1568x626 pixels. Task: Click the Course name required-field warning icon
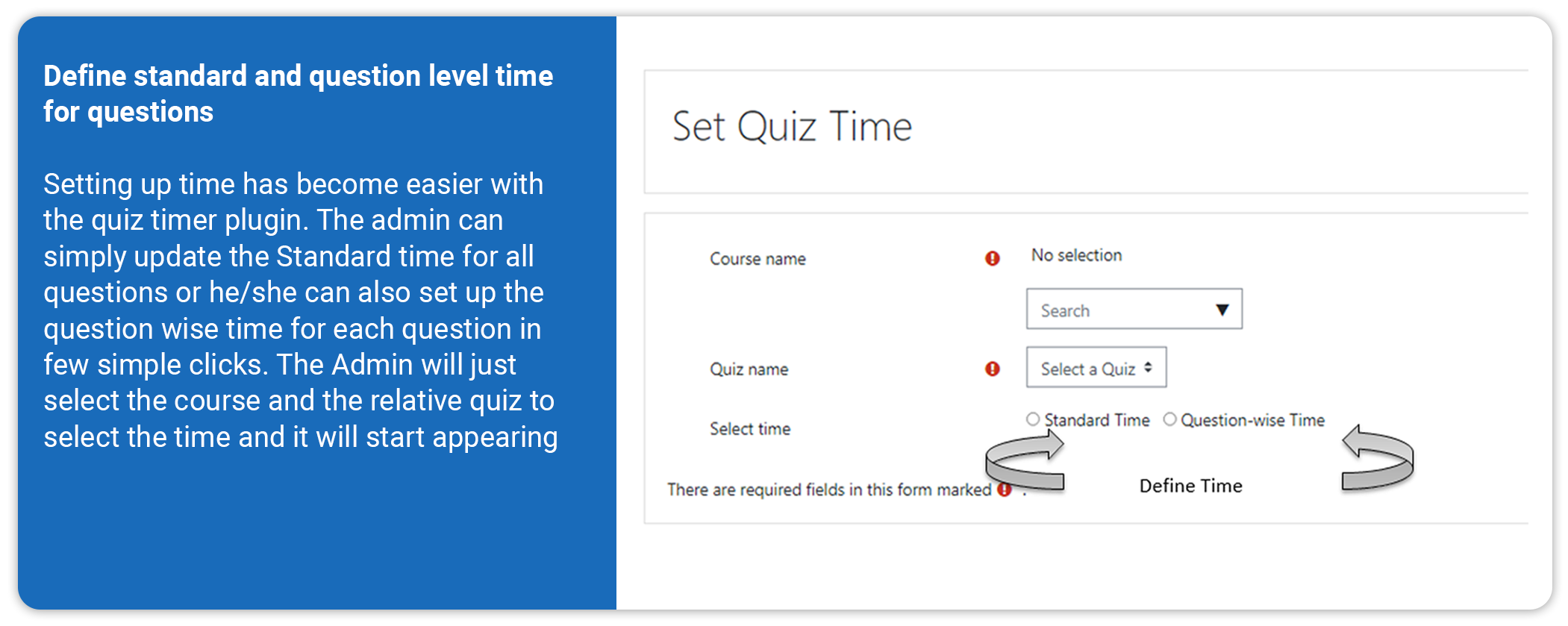click(992, 258)
